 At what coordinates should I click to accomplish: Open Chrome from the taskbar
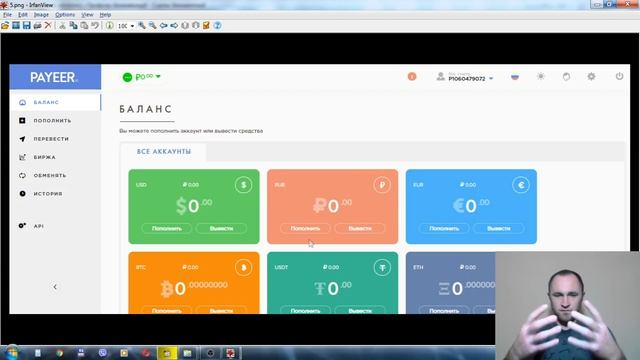pos(59,353)
